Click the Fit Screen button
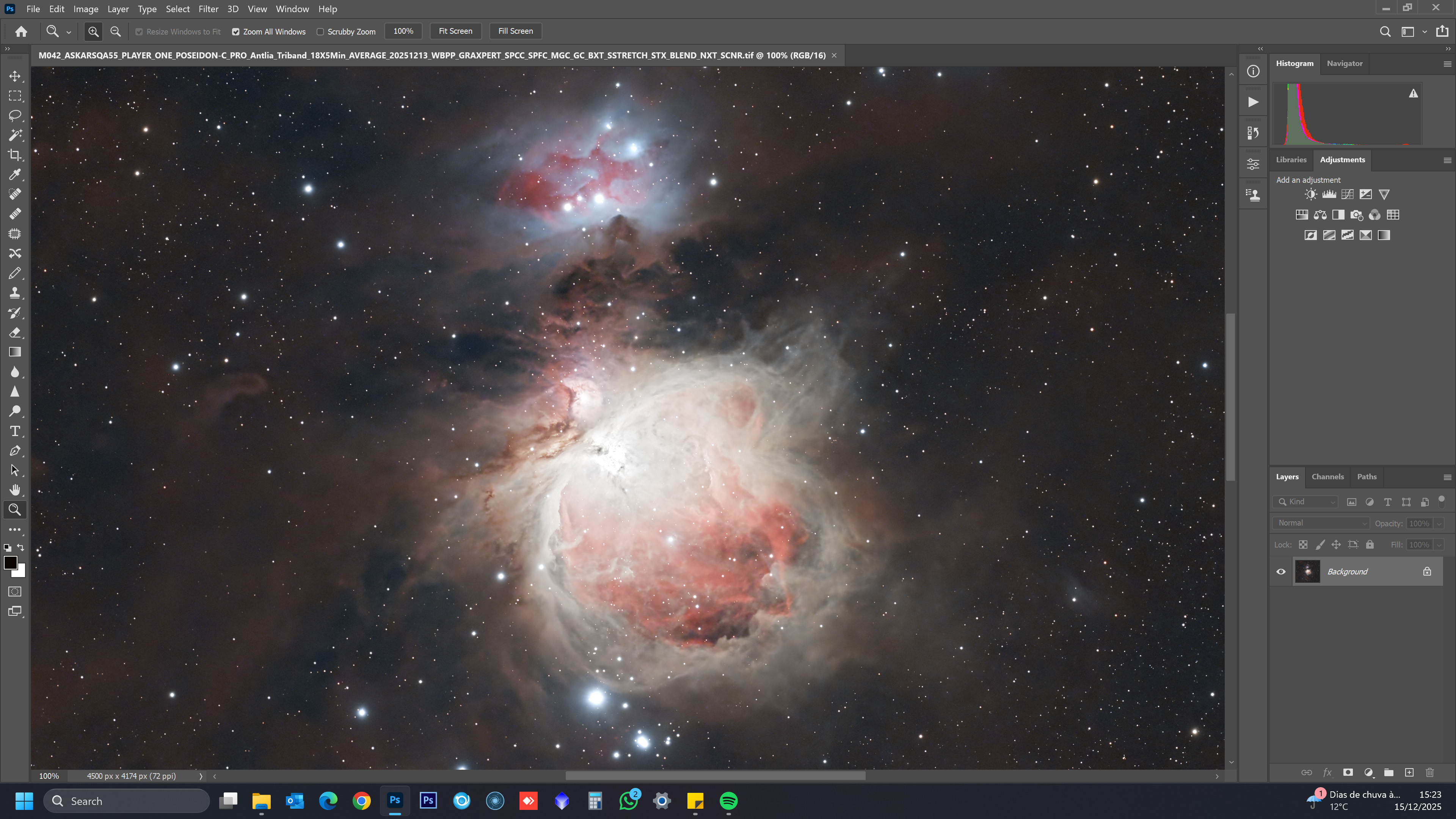 [455, 31]
